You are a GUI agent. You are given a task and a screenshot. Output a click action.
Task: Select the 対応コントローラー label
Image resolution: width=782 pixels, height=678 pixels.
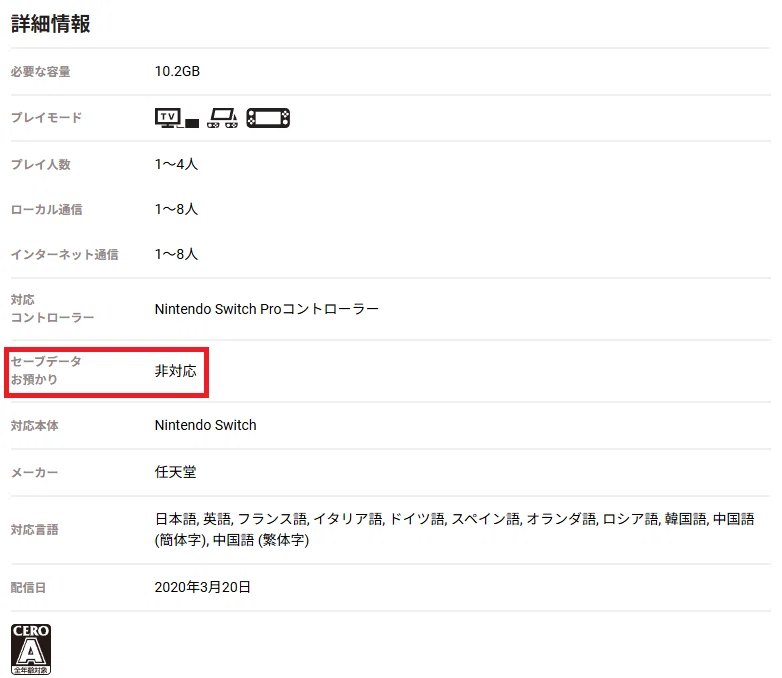pyautogui.click(x=52, y=309)
